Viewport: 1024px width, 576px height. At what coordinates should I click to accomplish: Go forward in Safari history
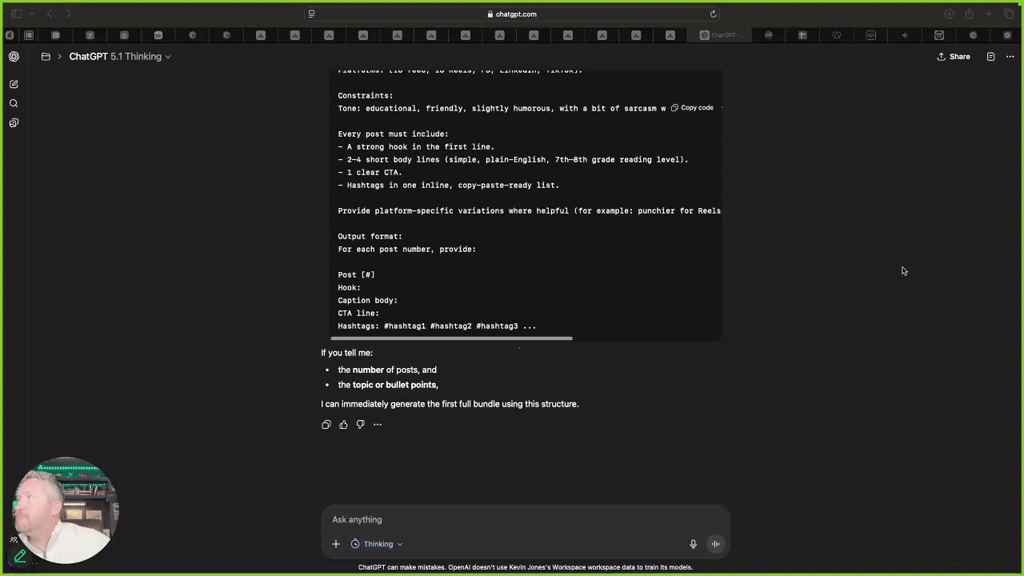(68, 14)
